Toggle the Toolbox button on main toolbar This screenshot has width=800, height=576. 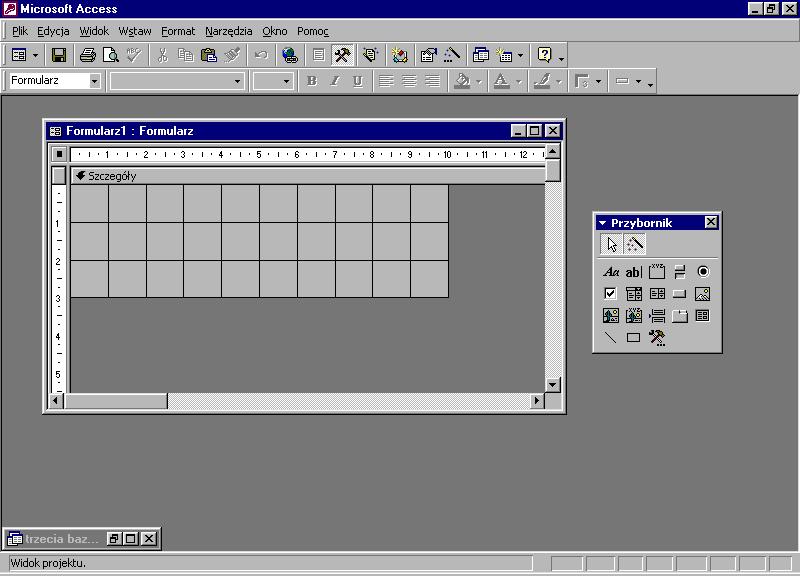tap(342, 55)
